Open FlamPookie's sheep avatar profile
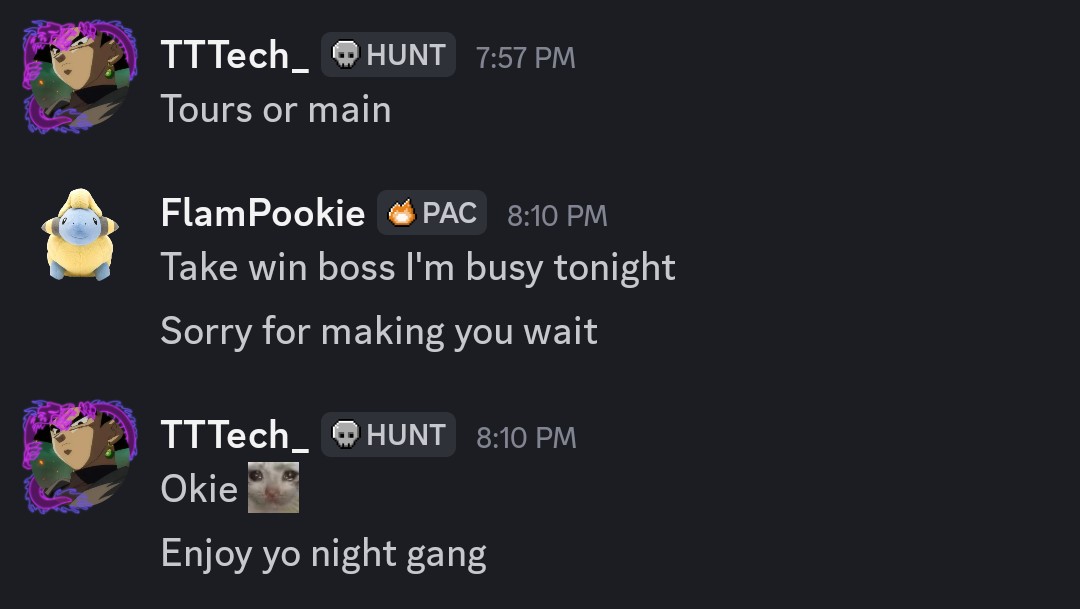 [x=79, y=234]
